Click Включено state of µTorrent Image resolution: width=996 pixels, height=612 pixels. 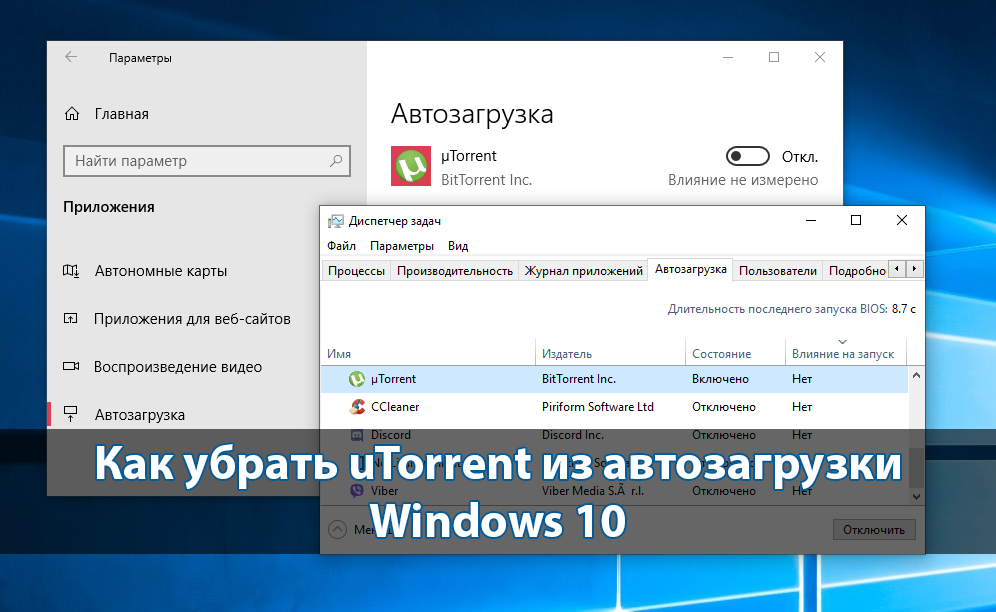[x=720, y=379]
